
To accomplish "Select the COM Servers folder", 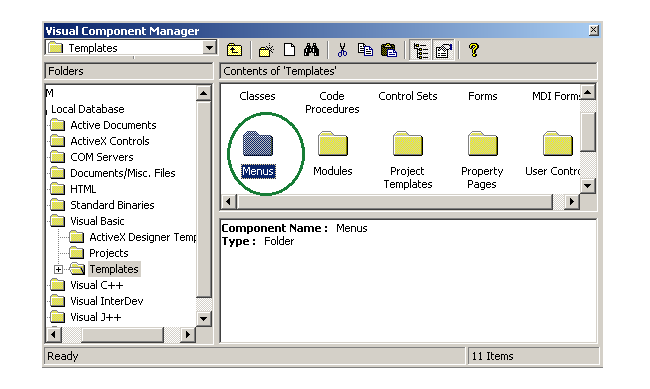I will coord(102,157).
